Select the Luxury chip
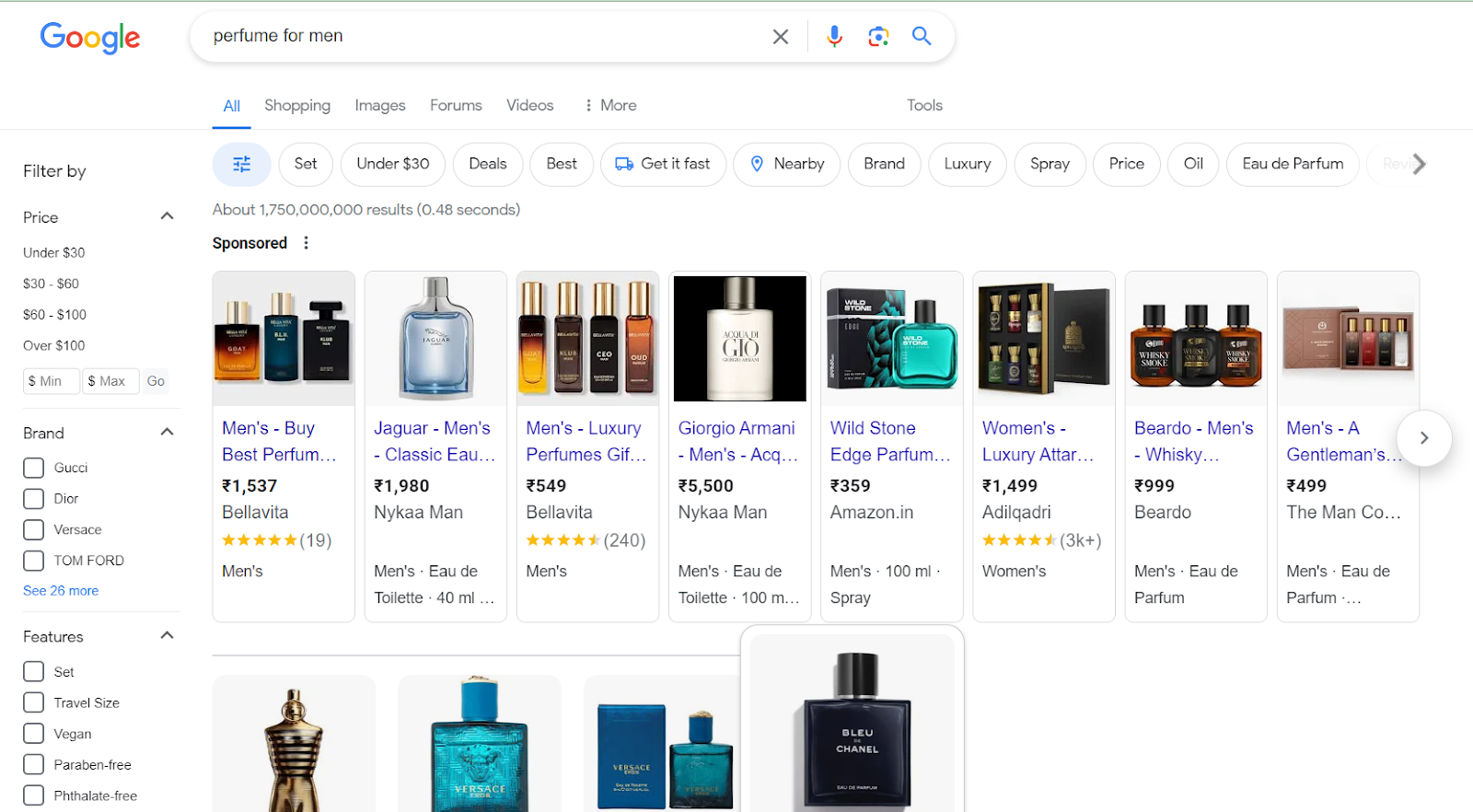The height and width of the screenshot is (812, 1473). (968, 164)
